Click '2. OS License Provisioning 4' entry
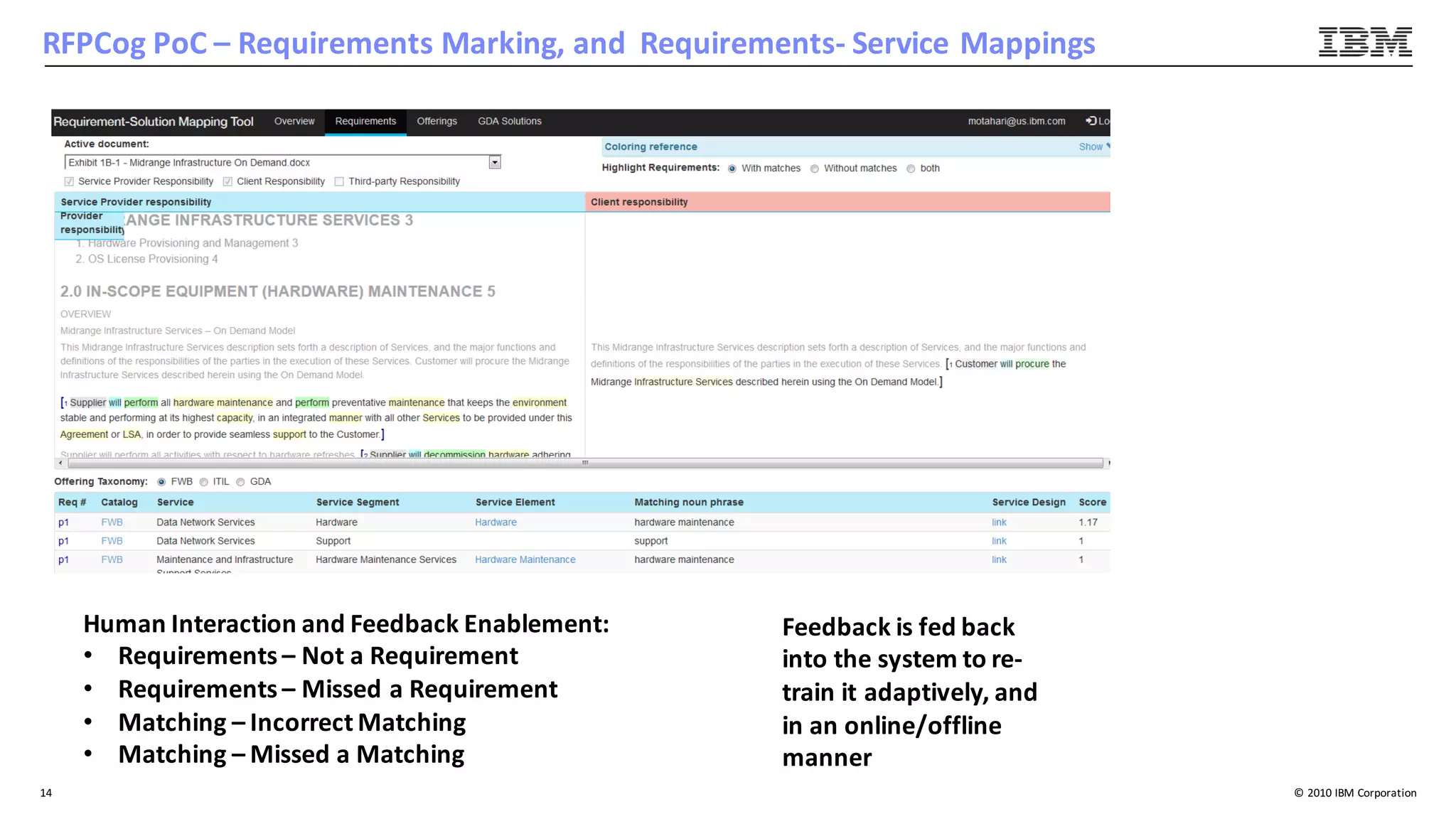Screen dimensions: 1456x819 click(146, 259)
